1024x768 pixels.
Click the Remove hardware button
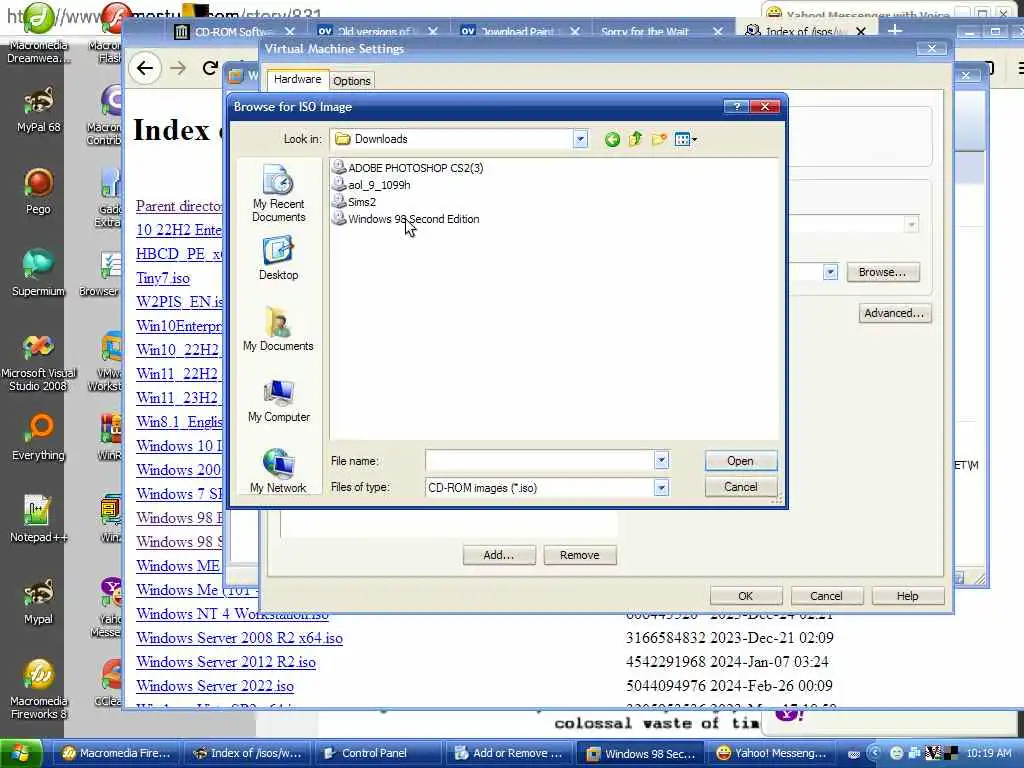coord(579,555)
